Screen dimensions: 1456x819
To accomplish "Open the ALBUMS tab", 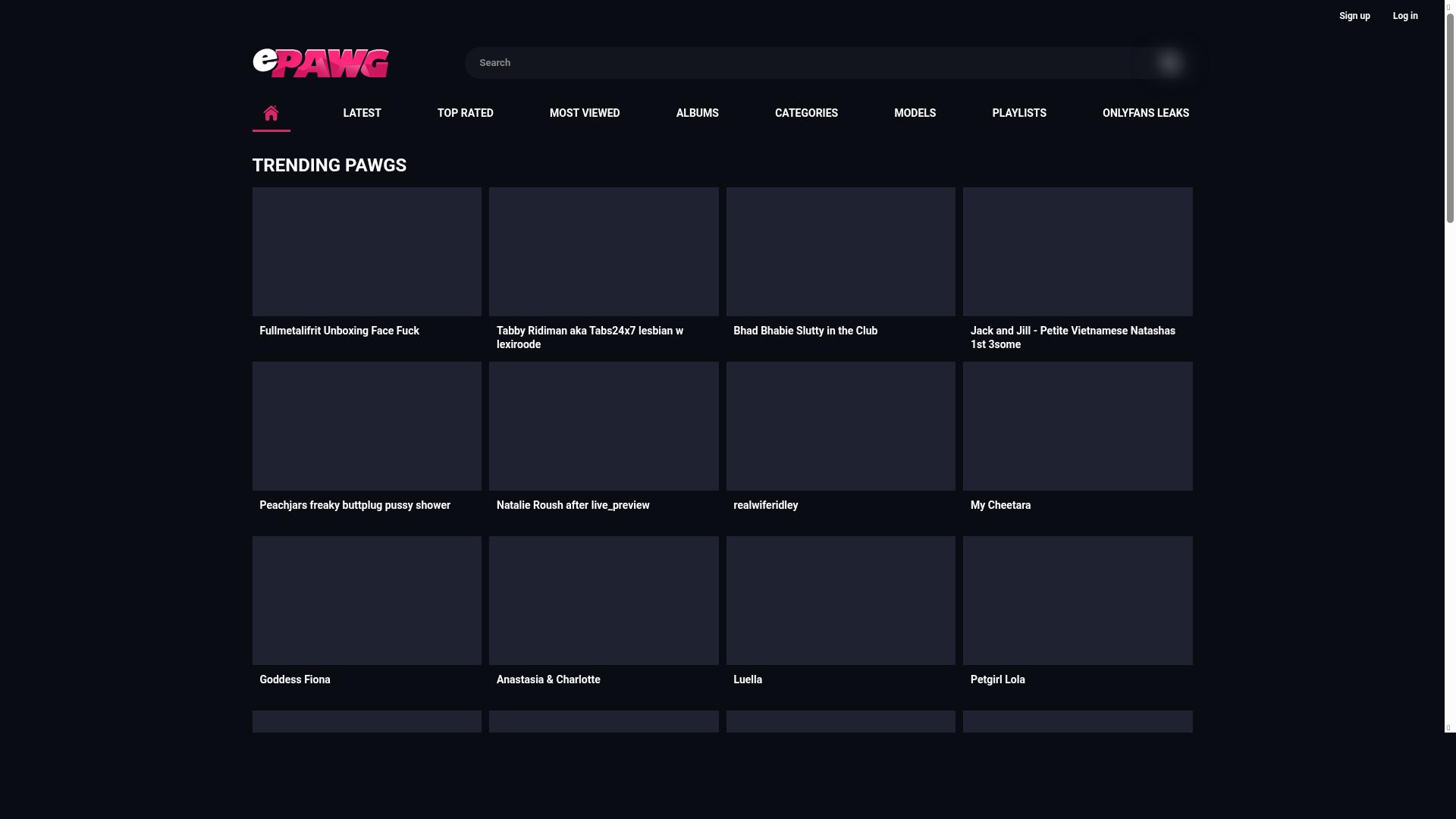I will [x=696, y=113].
